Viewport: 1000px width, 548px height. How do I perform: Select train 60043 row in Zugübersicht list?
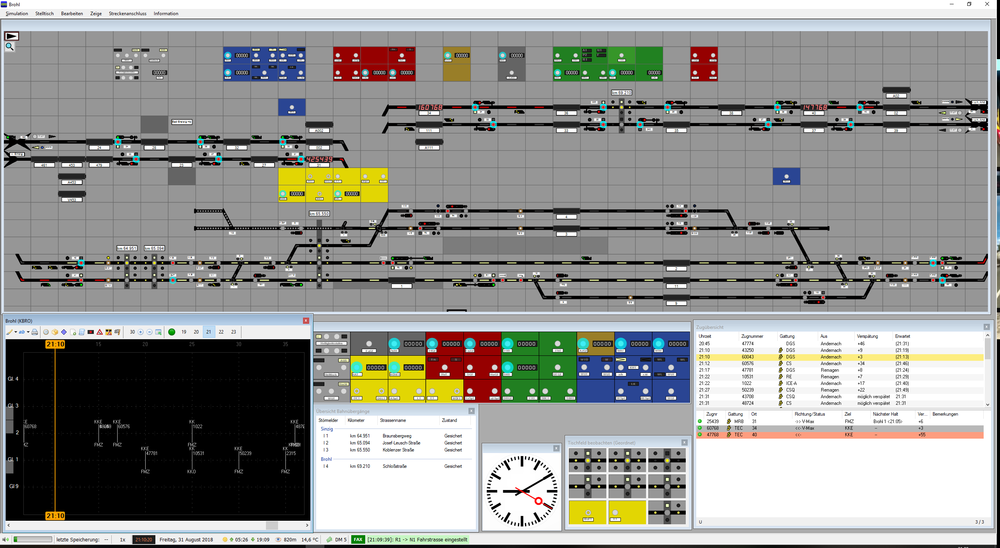pos(840,357)
